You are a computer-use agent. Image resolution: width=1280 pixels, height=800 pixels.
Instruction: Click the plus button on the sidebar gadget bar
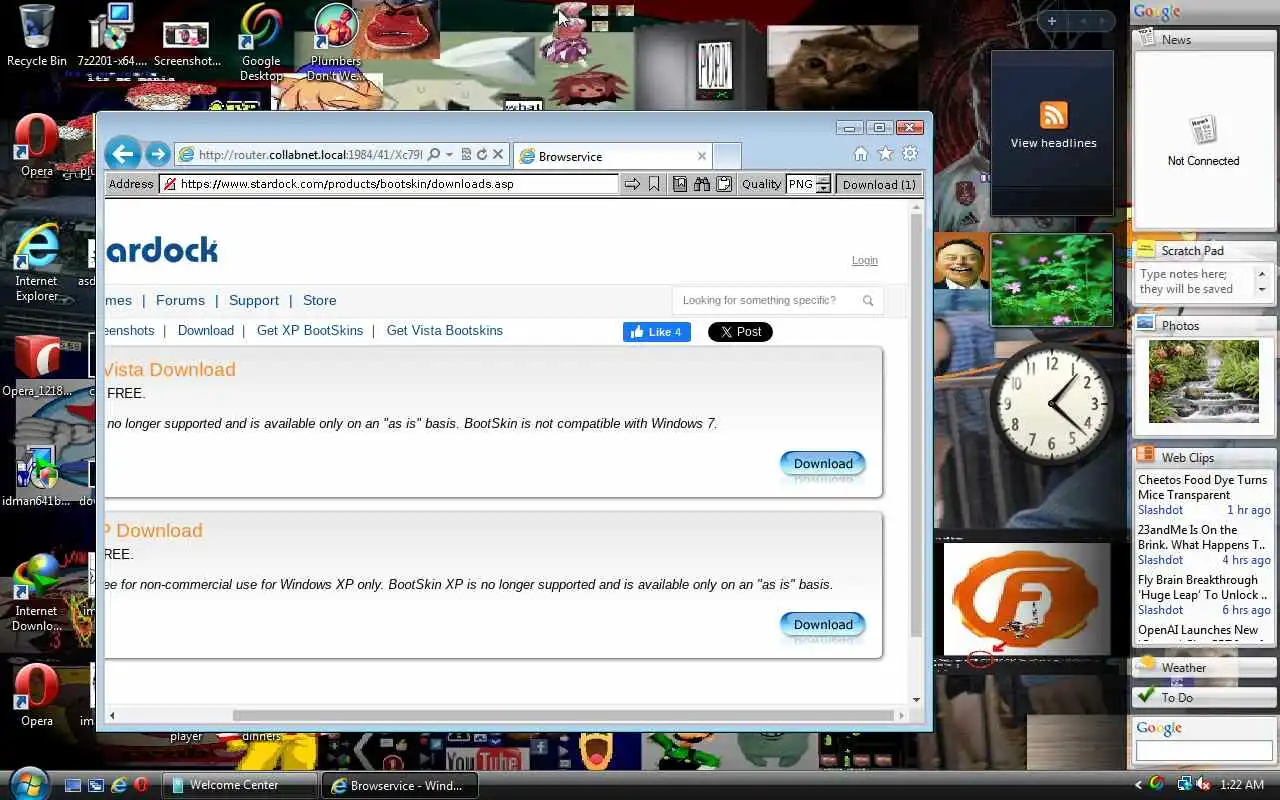(x=1051, y=21)
